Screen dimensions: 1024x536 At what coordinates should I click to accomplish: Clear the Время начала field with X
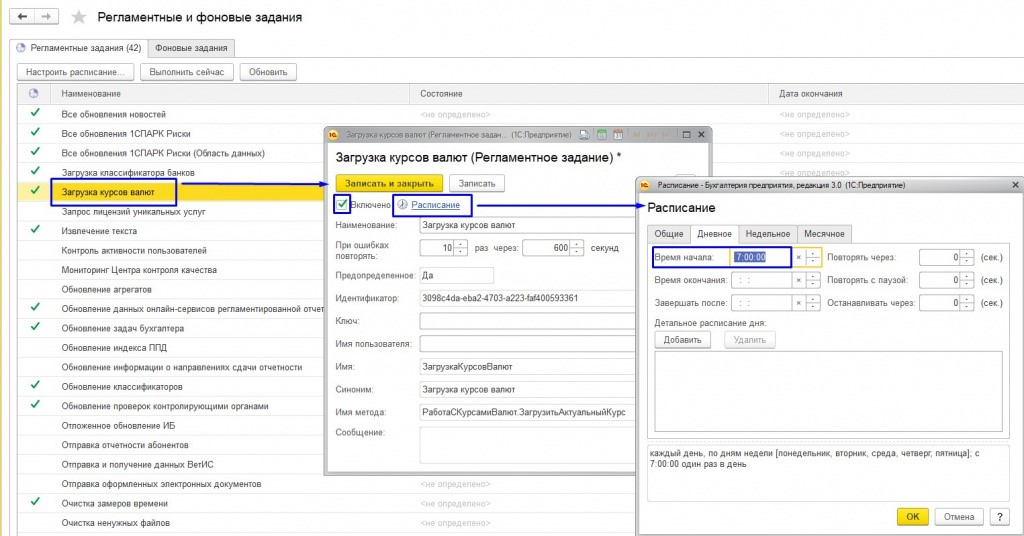(799, 257)
